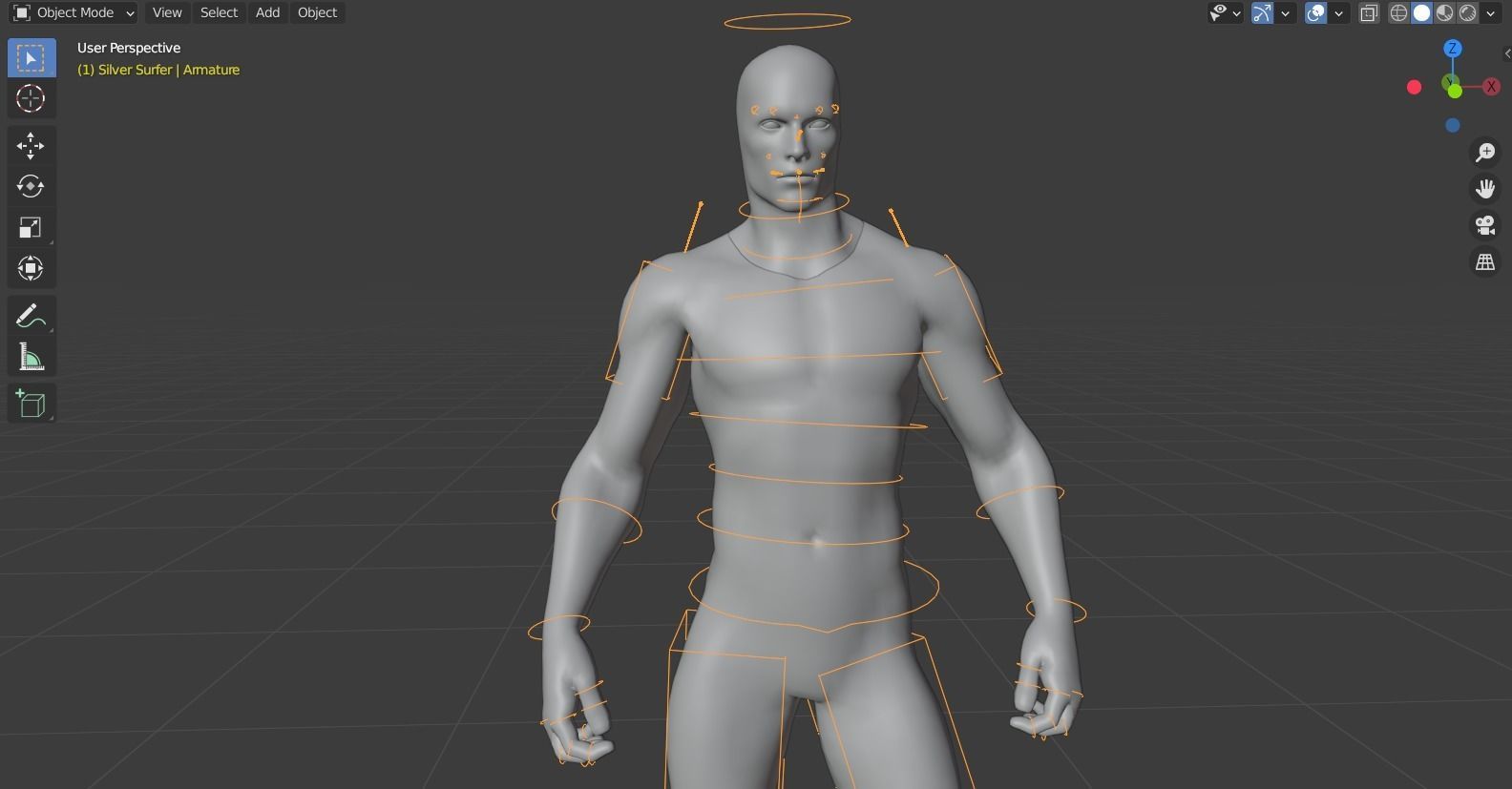Screen dimensions: 1512x789
Task: Select the Select Box tool
Action: pos(31,58)
